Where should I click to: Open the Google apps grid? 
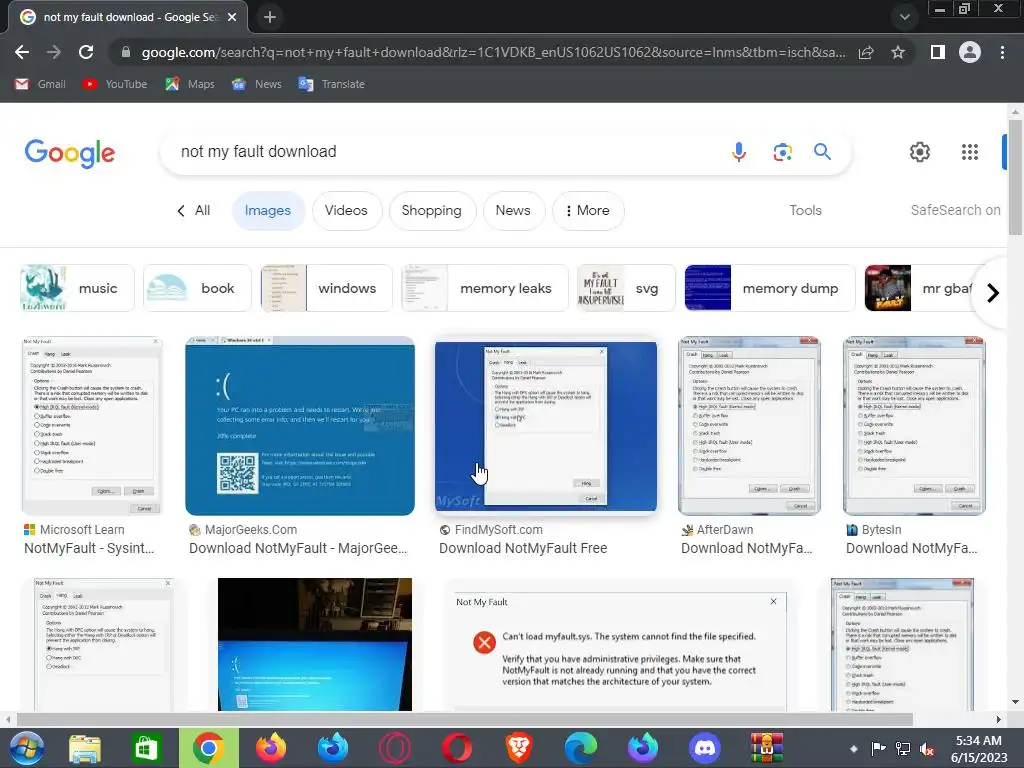970,152
